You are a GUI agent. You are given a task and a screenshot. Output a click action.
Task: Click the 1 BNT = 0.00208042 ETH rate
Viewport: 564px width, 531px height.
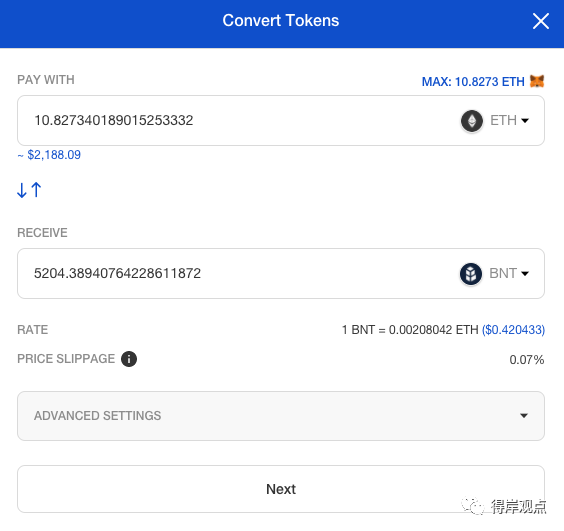click(410, 330)
